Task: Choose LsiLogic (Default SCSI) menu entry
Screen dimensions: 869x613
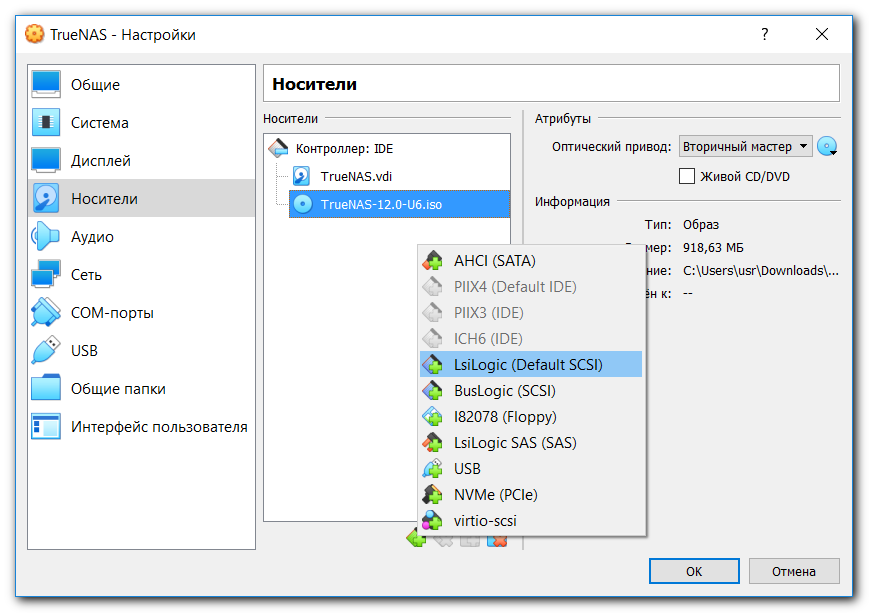Action: click(x=528, y=365)
